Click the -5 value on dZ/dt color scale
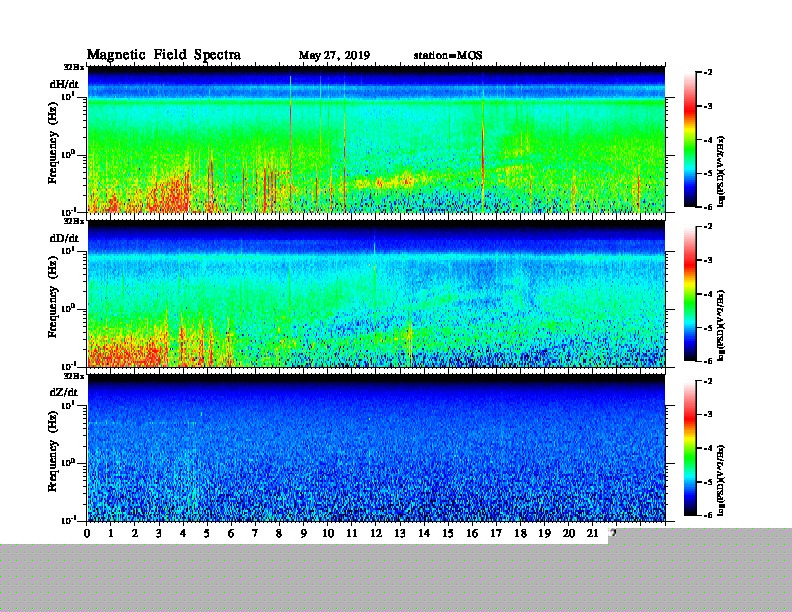 coord(708,482)
